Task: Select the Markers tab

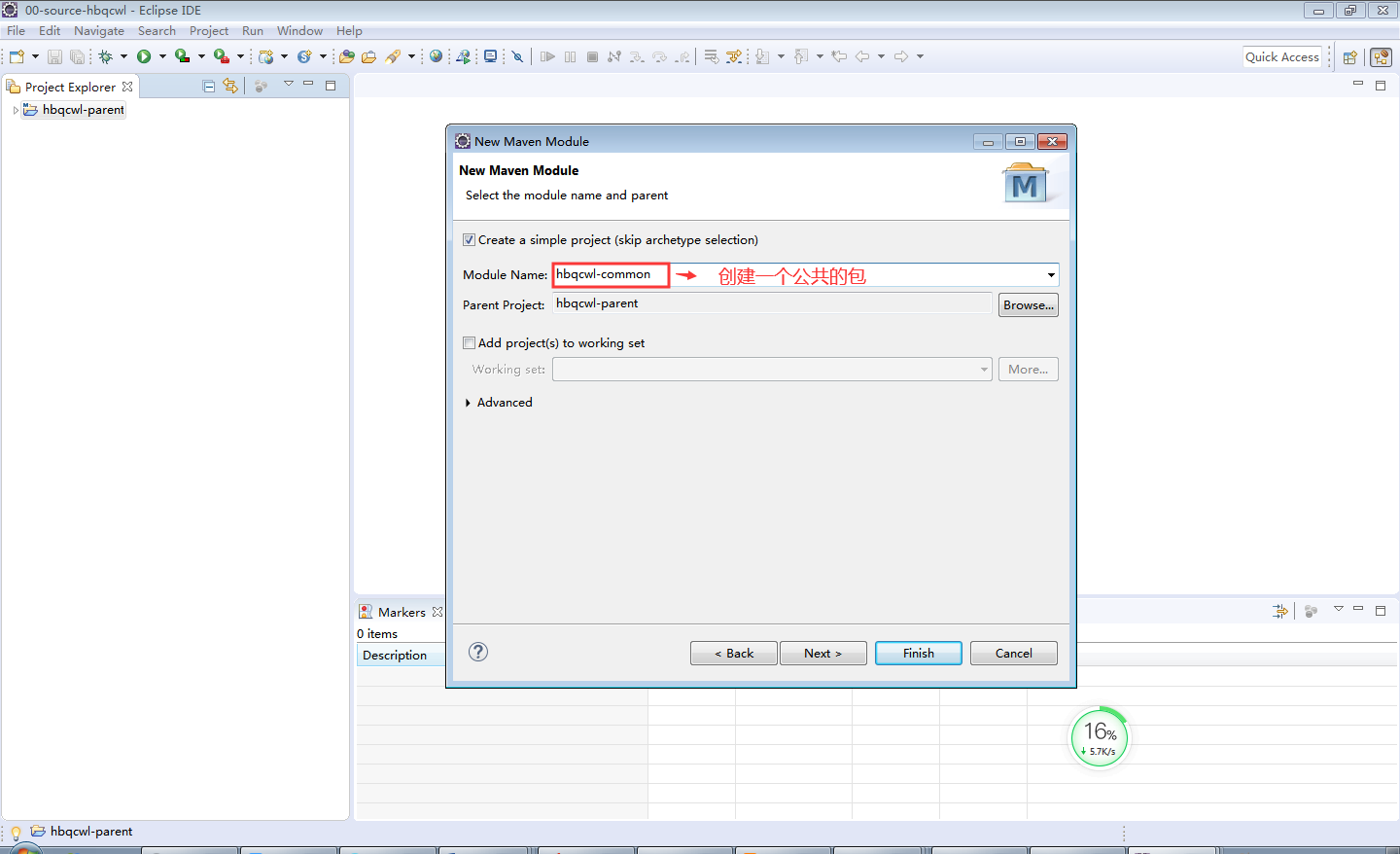Action: tap(400, 612)
